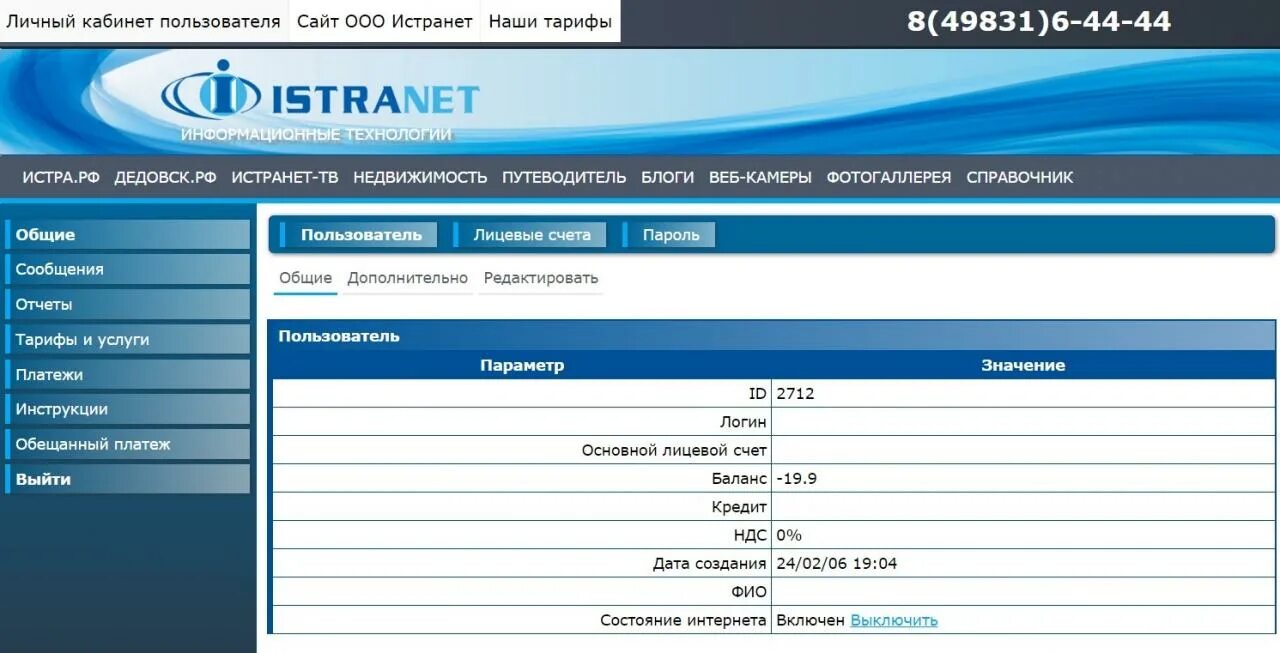This screenshot has width=1280, height=653.
Task: Open Личный кабинет пользователя top link
Action: (144, 21)
